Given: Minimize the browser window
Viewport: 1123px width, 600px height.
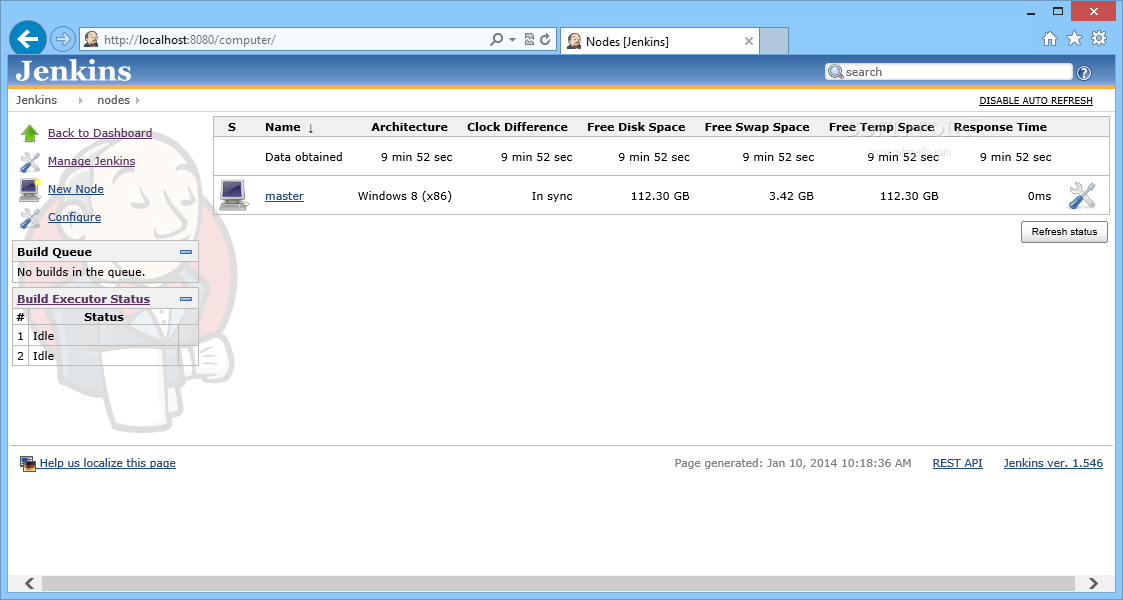Looking at the screenshot, I should [x=1031, y=12].
